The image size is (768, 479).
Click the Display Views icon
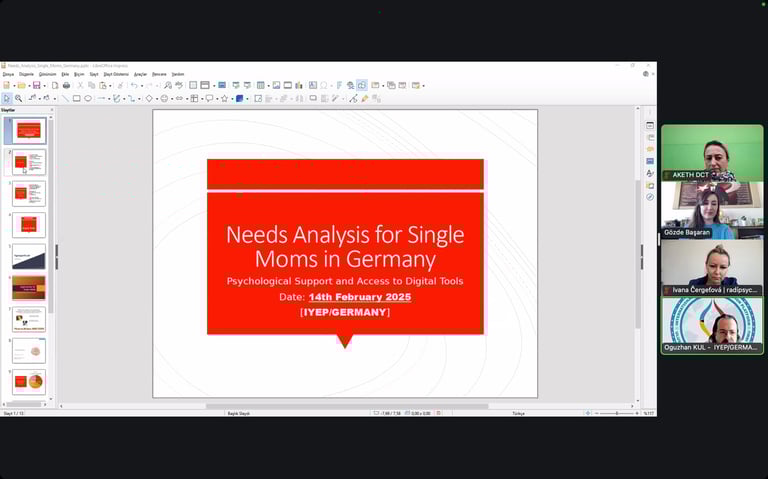coord(205,86)
